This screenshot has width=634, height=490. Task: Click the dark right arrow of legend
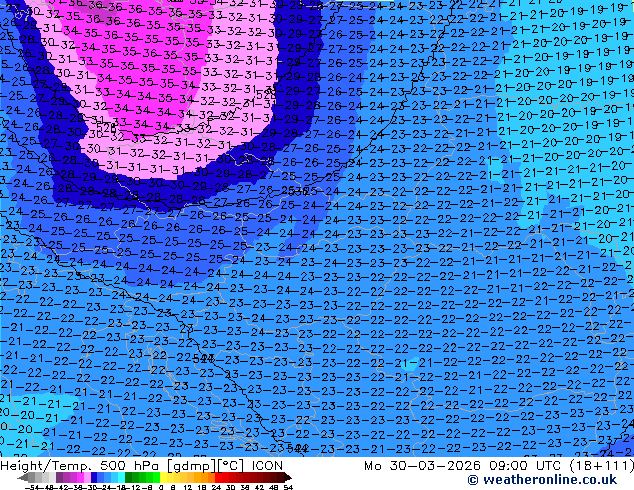point(288,477)
